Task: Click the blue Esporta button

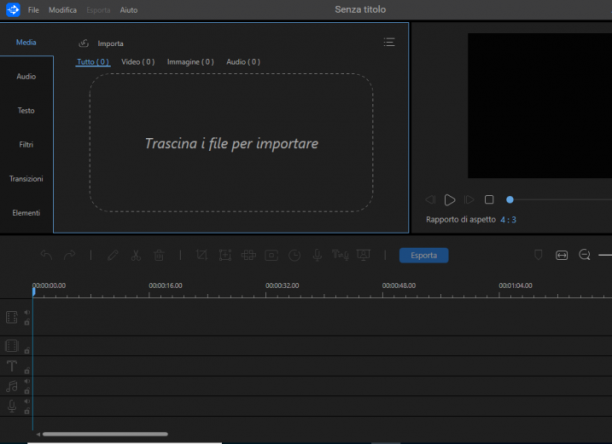Action: click(423, 256)
